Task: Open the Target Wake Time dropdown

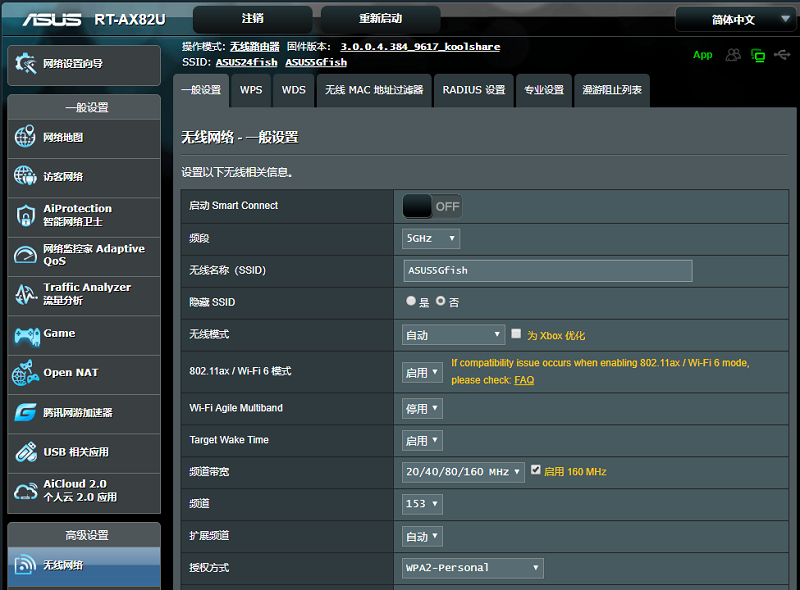Action: click(x=422, y=440)
